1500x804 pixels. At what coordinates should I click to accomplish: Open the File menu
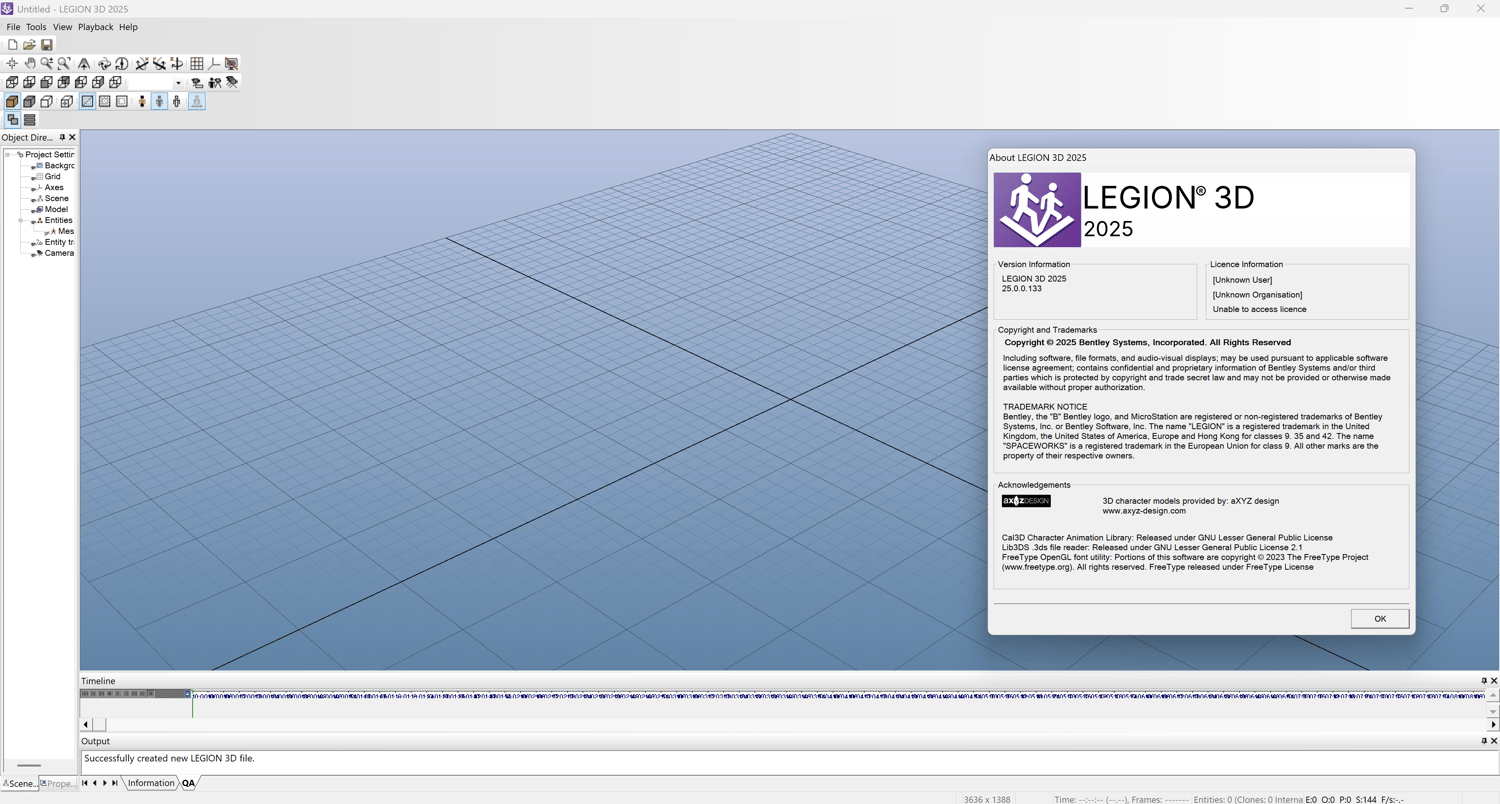[x=13, y=27]
